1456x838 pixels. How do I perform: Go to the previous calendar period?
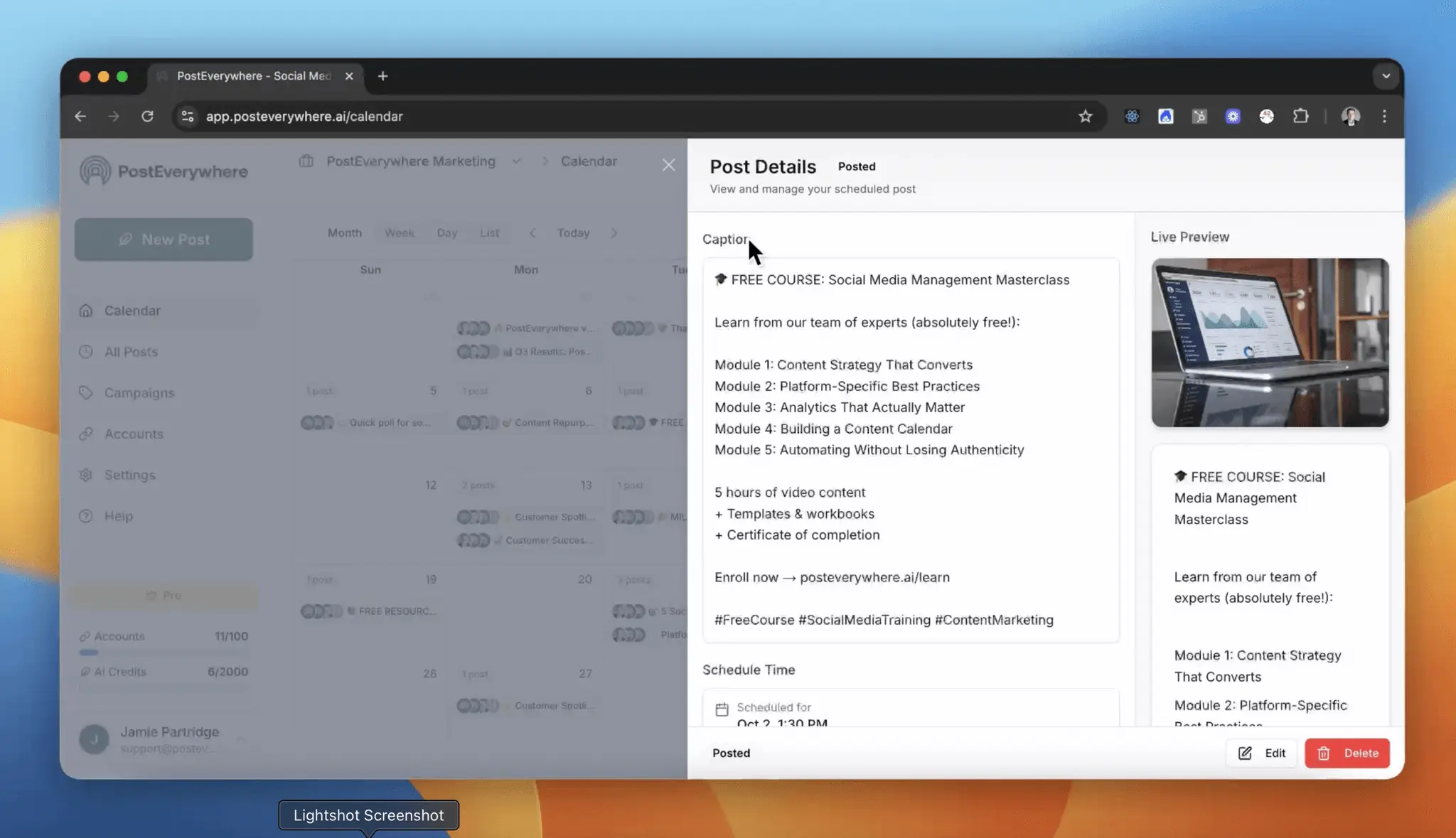[x=532, y=233]
